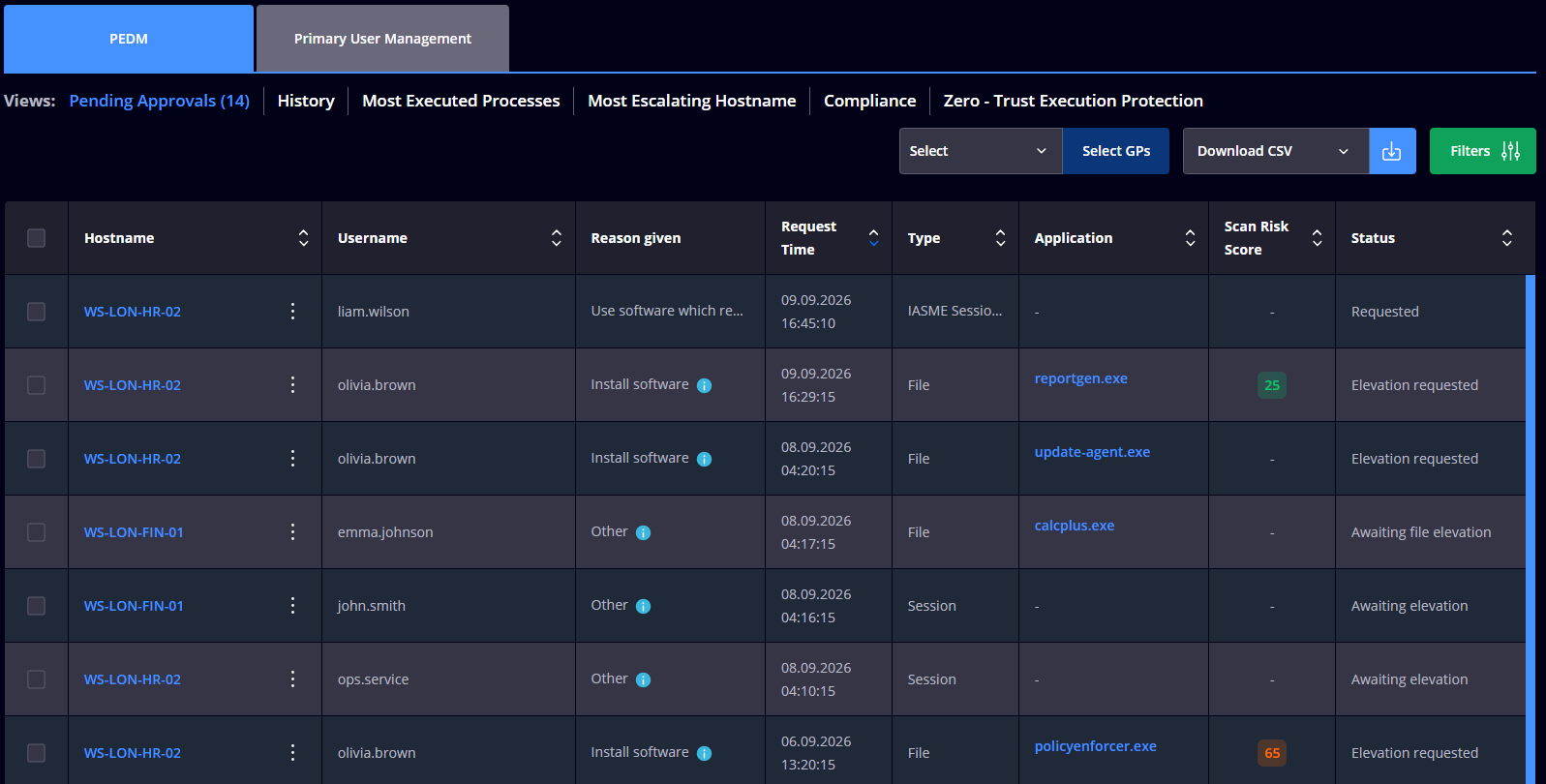Open the kebab menu for ops.service's row
Screen dimensions: 1546x784
[292, 678]
